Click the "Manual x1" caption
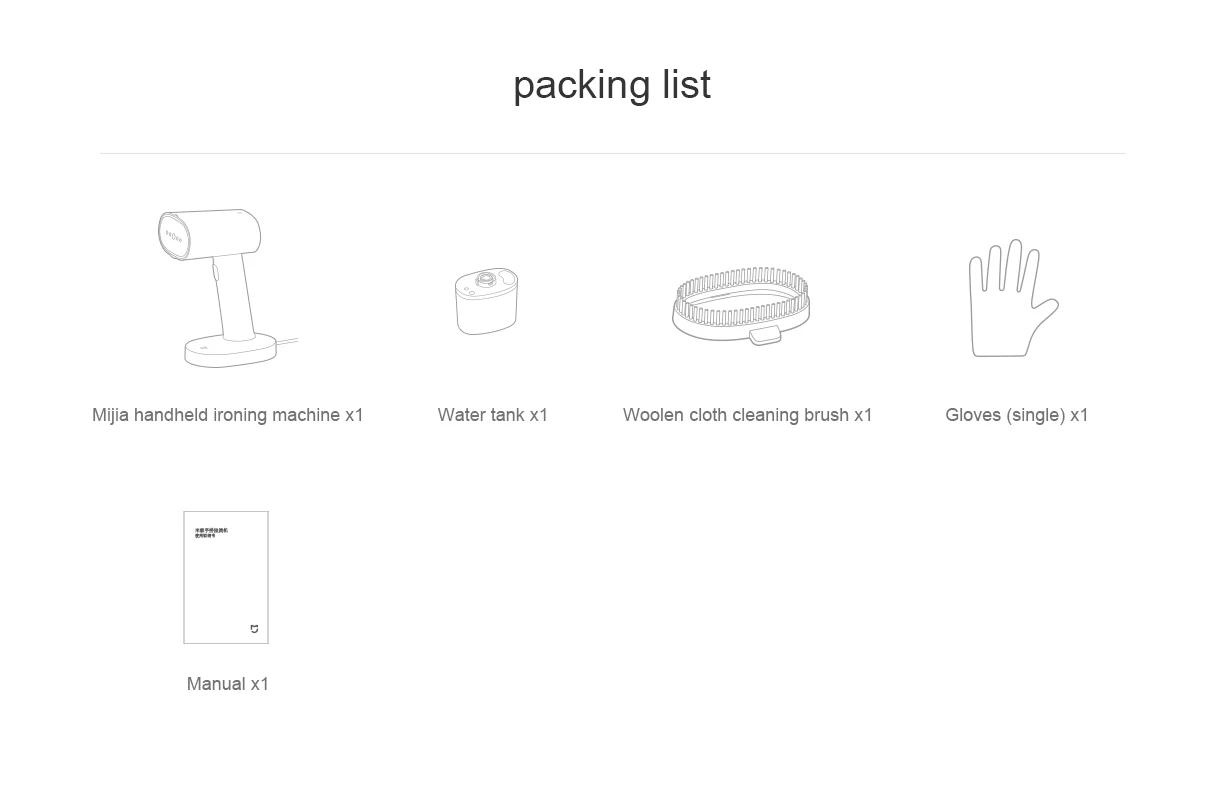The image size is (1226, 791). pyautogui.click(x=228, y=684)
